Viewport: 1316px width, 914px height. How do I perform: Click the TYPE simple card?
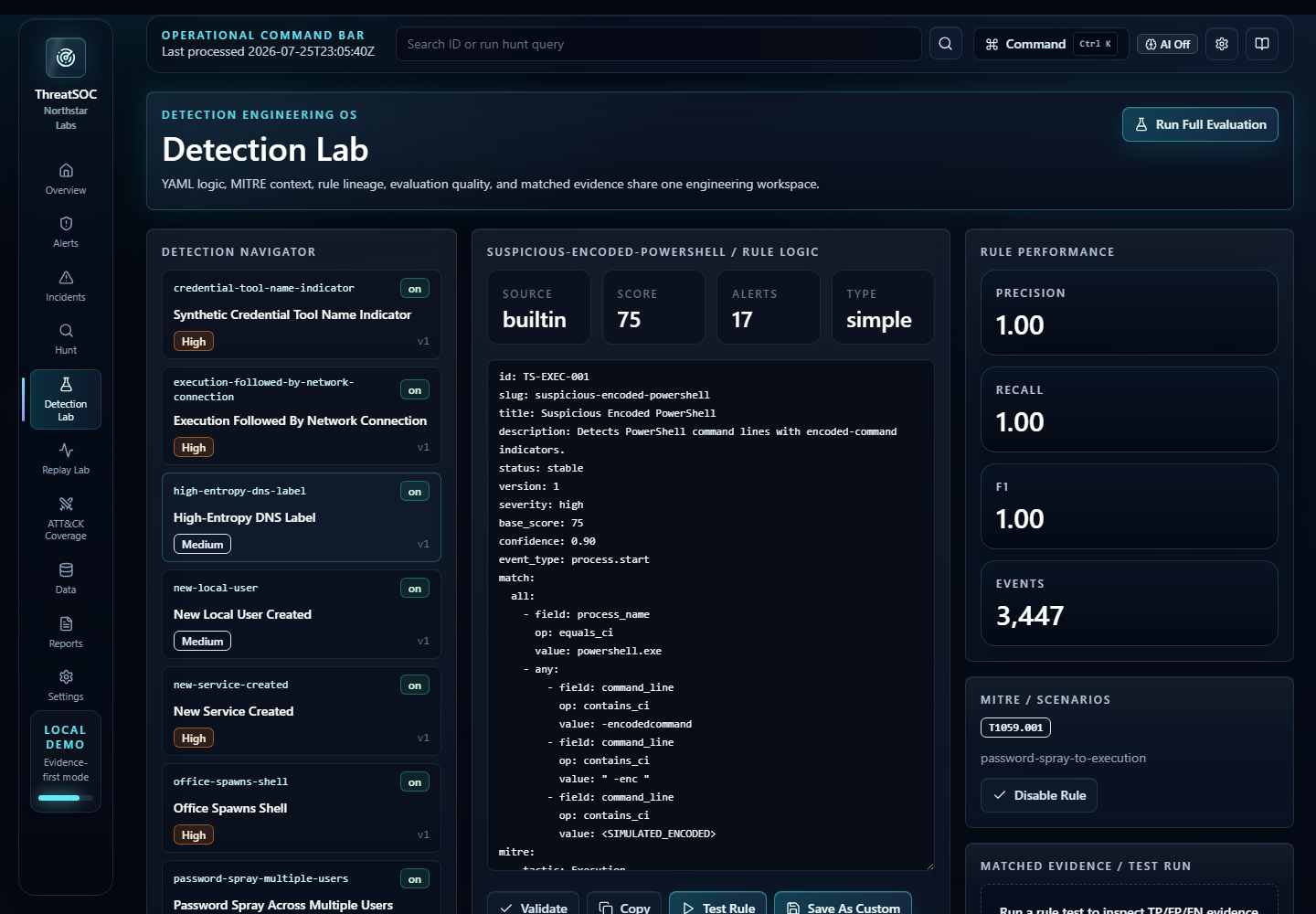click(x=883, y=307)
